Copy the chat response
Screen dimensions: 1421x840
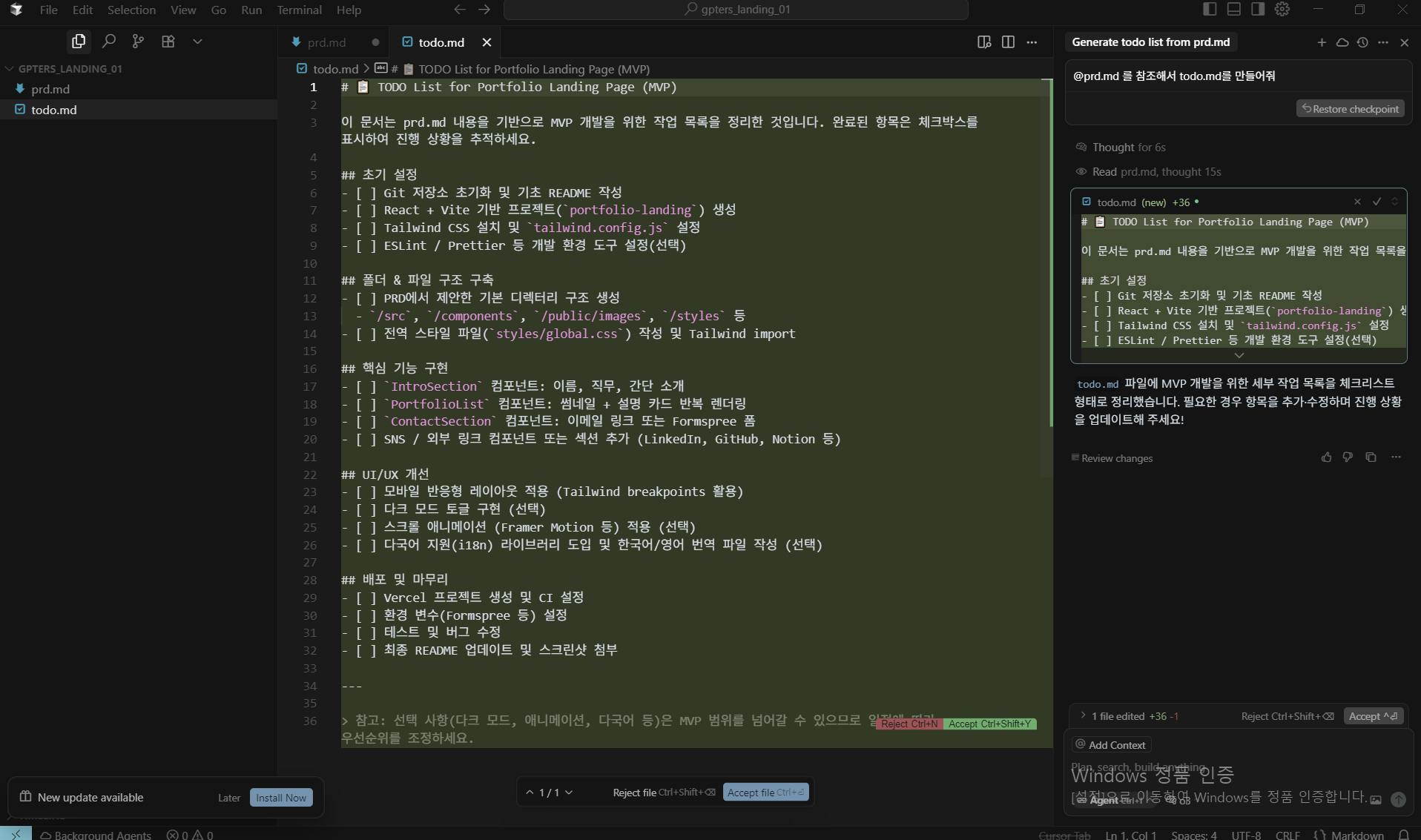(x=1371, y=457)
